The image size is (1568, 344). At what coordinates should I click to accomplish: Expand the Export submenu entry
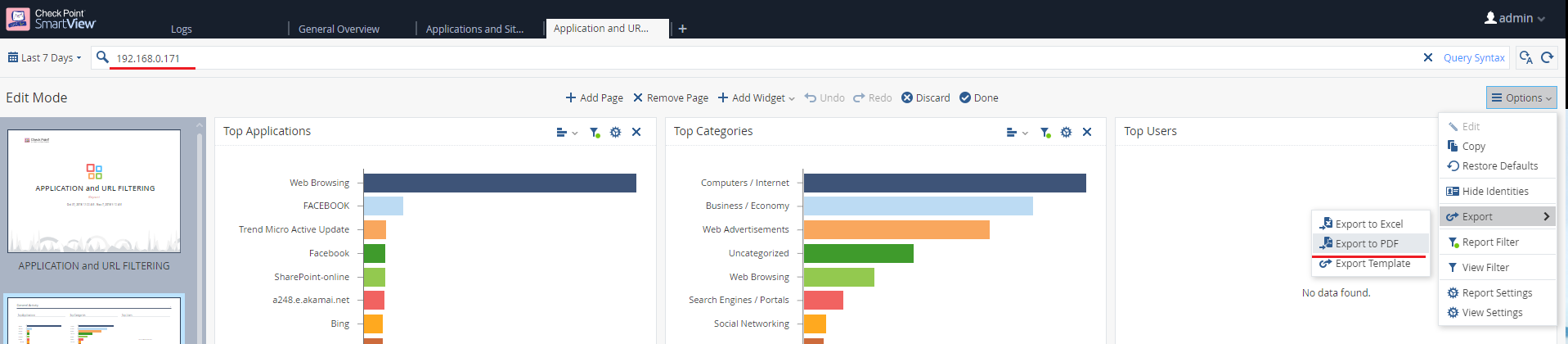point(1498,216)
